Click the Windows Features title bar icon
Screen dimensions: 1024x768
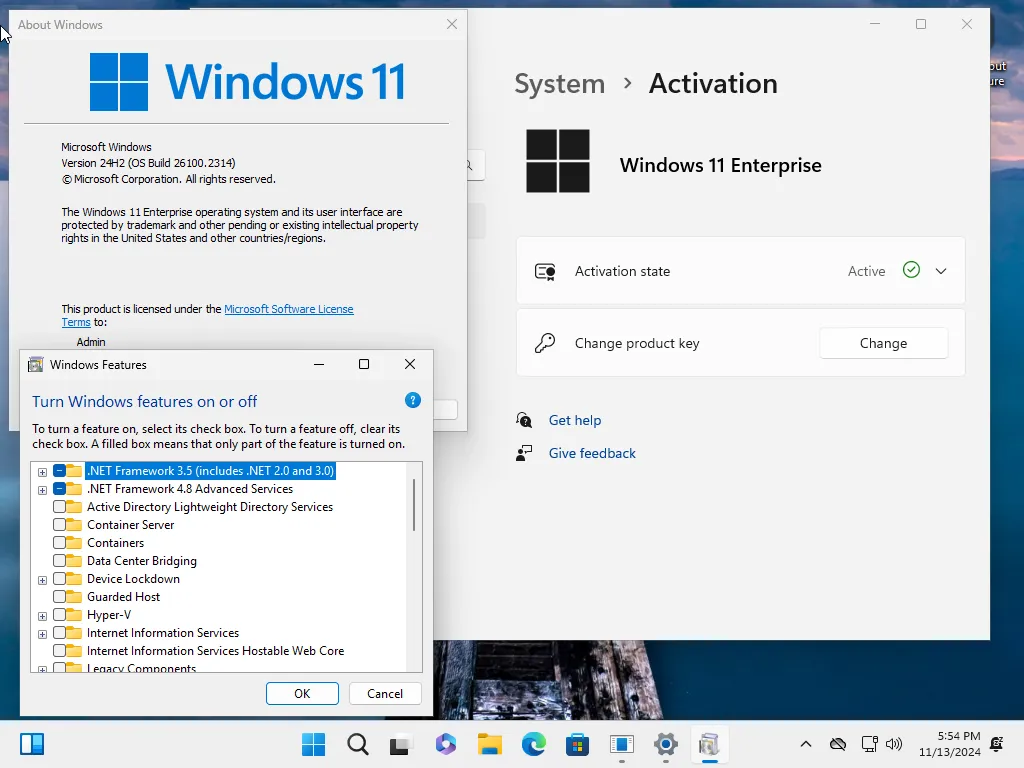[35, 364]
